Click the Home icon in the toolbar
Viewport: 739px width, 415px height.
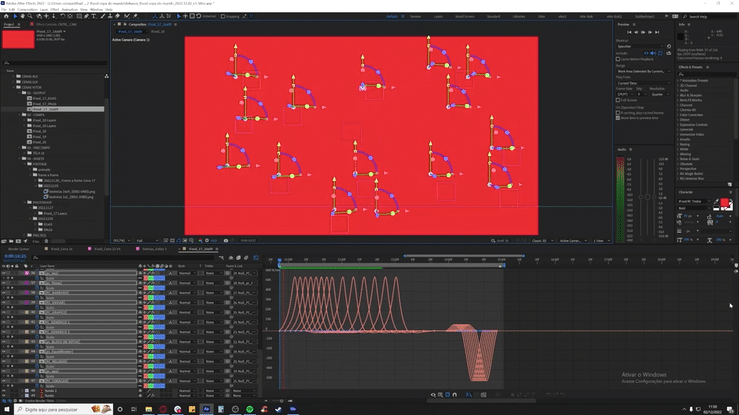pyautogui.click(x=6, y=16)
